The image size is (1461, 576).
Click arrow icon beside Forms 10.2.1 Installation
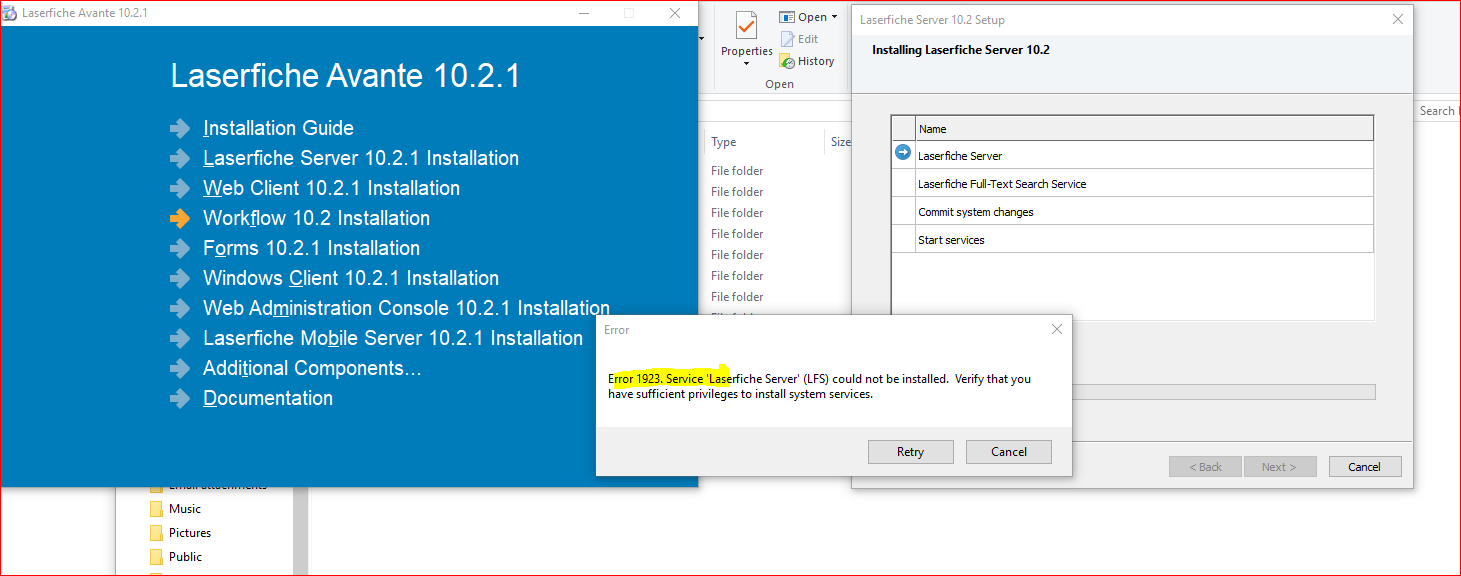click(x=180, y=248)
